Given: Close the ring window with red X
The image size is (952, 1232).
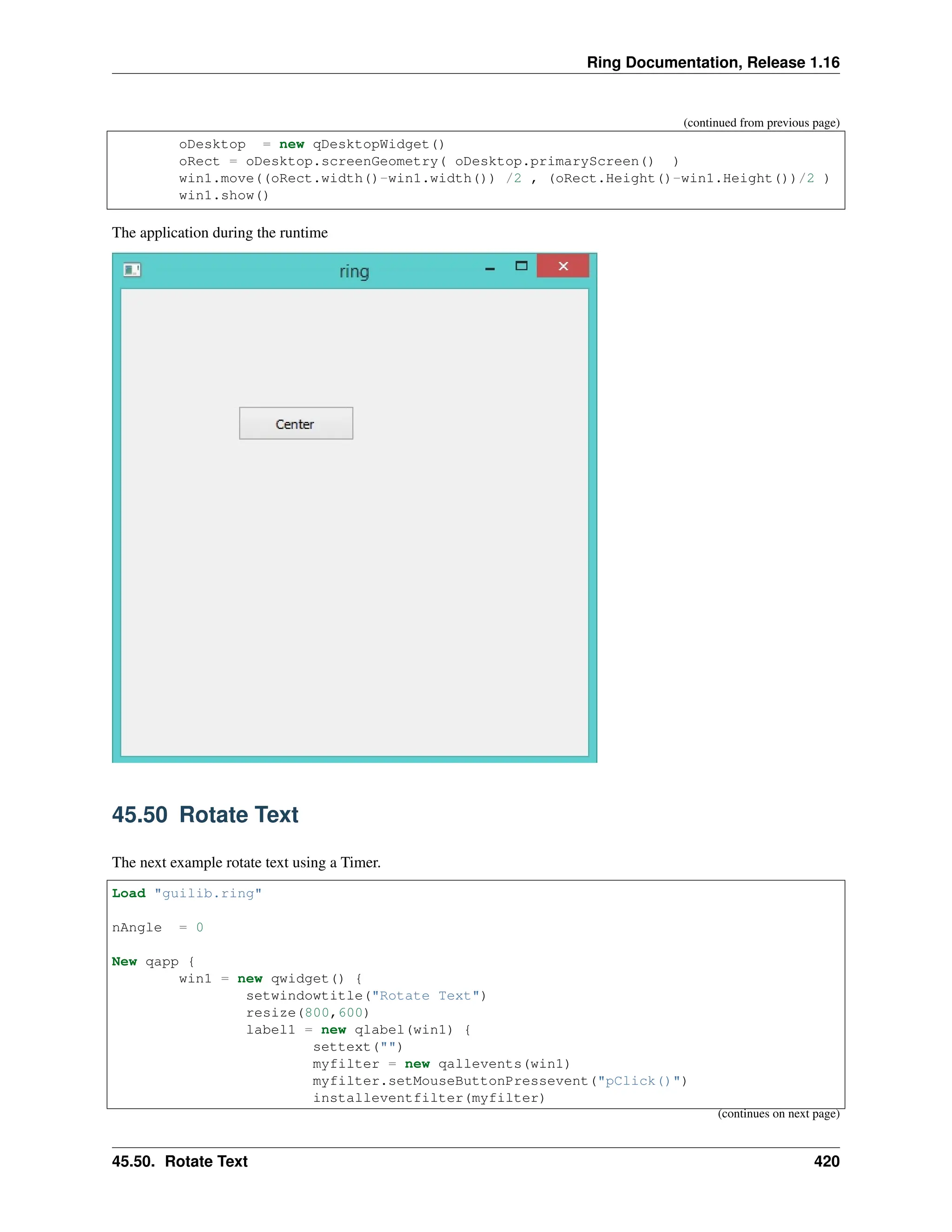Looking at the screenshot, I should click(x=563, y=266).
